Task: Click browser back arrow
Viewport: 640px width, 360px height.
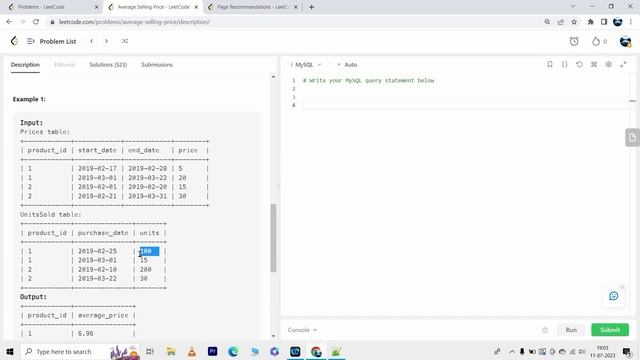Action: (x=9, y=22)
